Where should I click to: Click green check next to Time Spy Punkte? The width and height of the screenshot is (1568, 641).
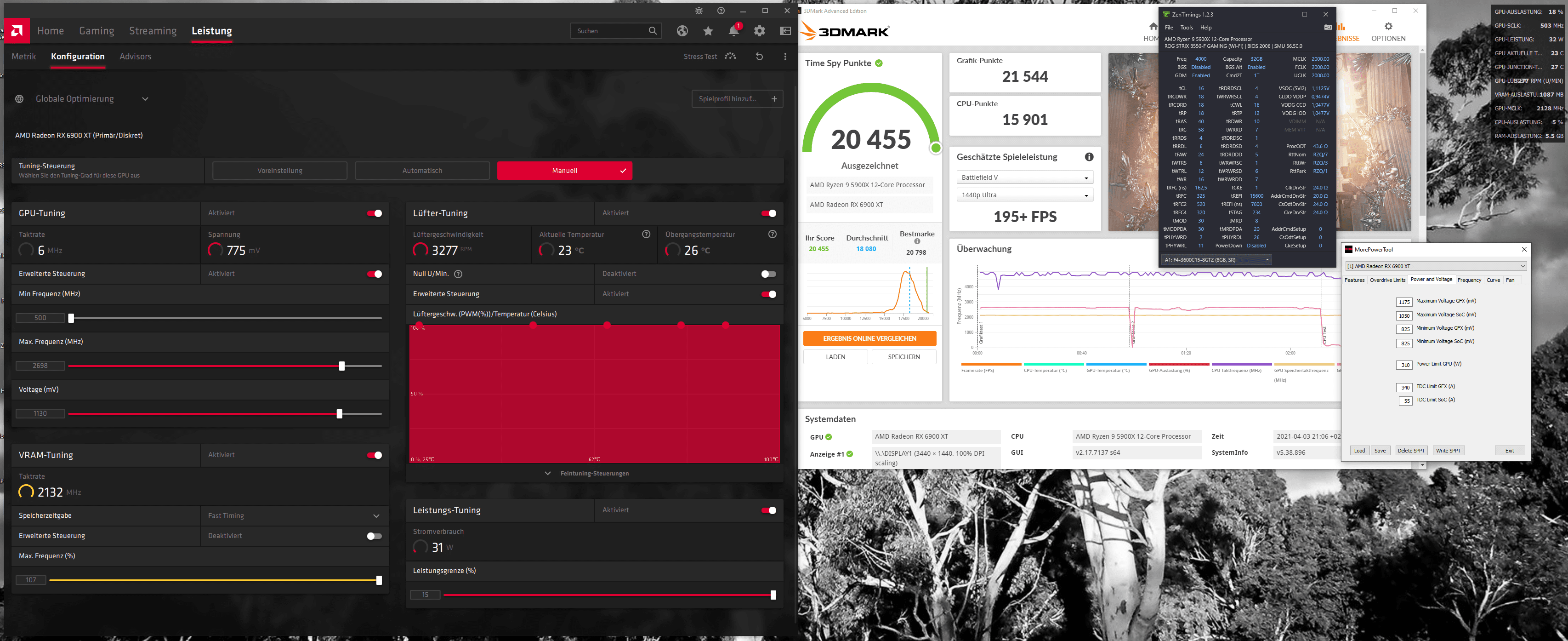[878, 63]
